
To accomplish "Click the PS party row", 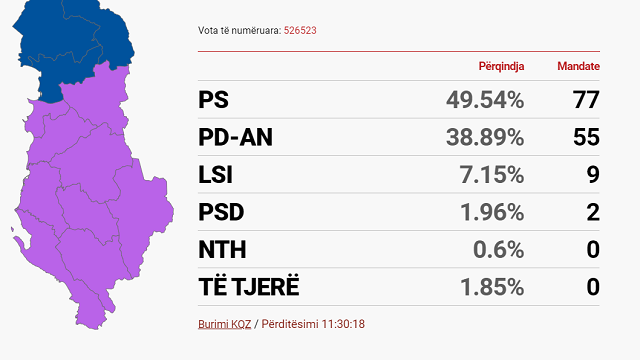I will [x=399, y=100].
